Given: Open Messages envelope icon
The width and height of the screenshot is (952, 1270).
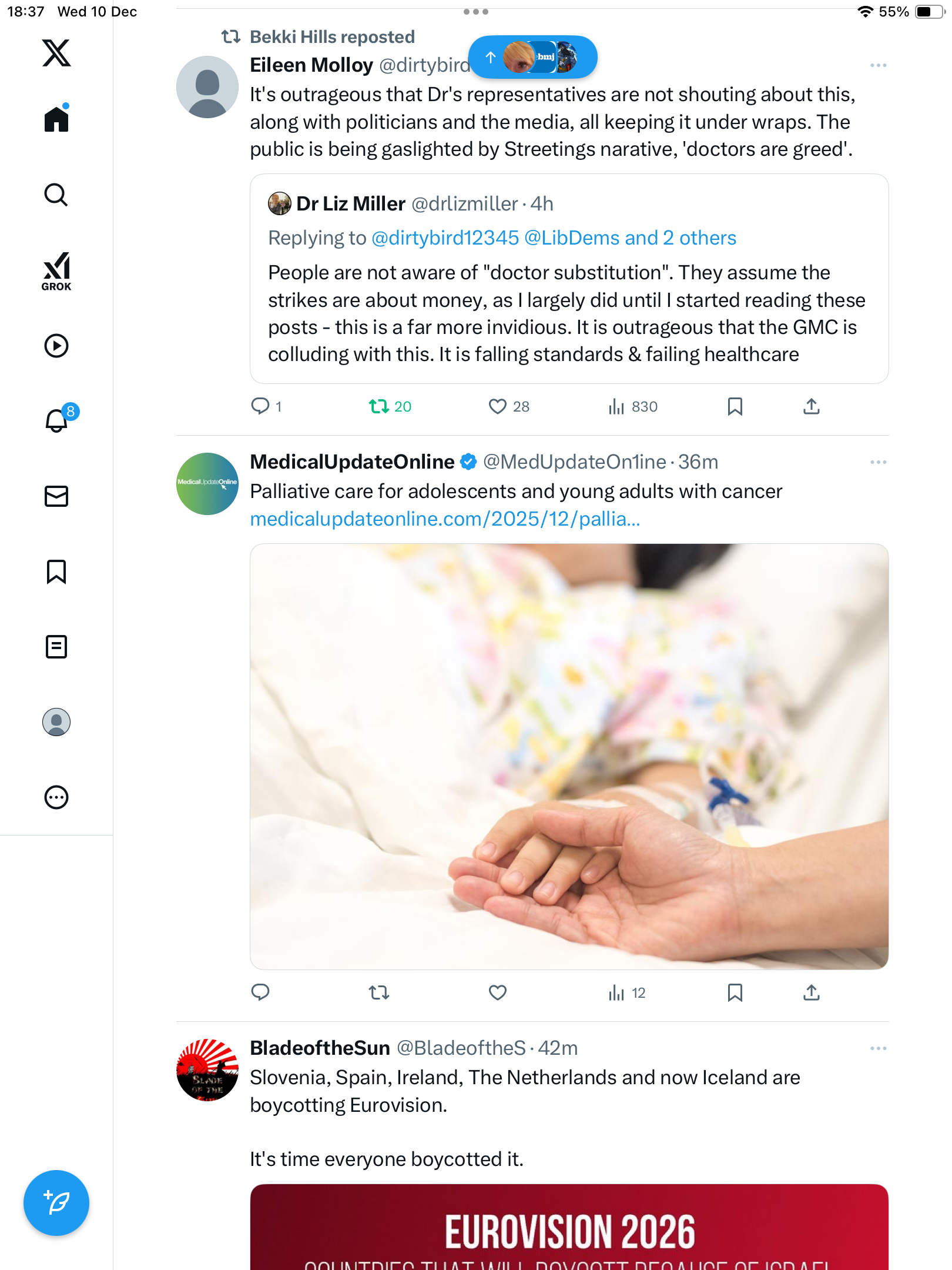Looking at the screenshot, I should point(56,496).
